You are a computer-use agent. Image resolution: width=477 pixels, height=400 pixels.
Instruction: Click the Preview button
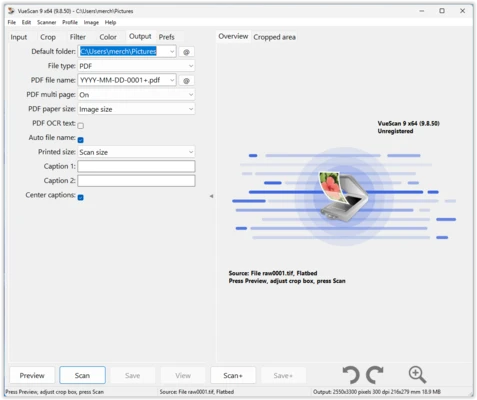click(32, 375)
